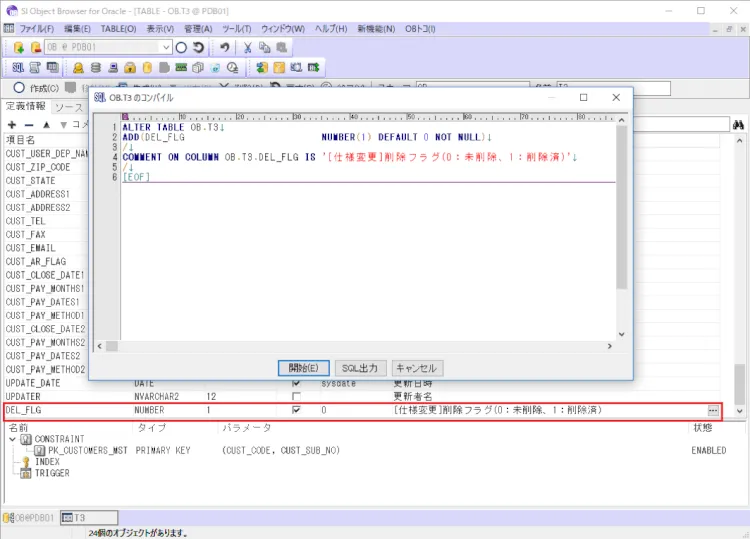Viewport: 750px width, 539px height.
Task: Click the T3 window tab at bottom
Action: 89,518
